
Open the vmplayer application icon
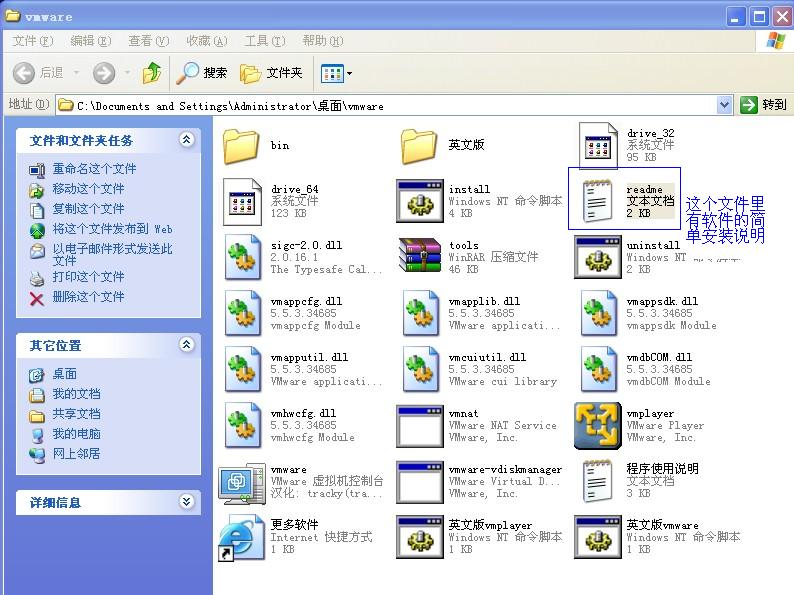[x=598, y=426]
